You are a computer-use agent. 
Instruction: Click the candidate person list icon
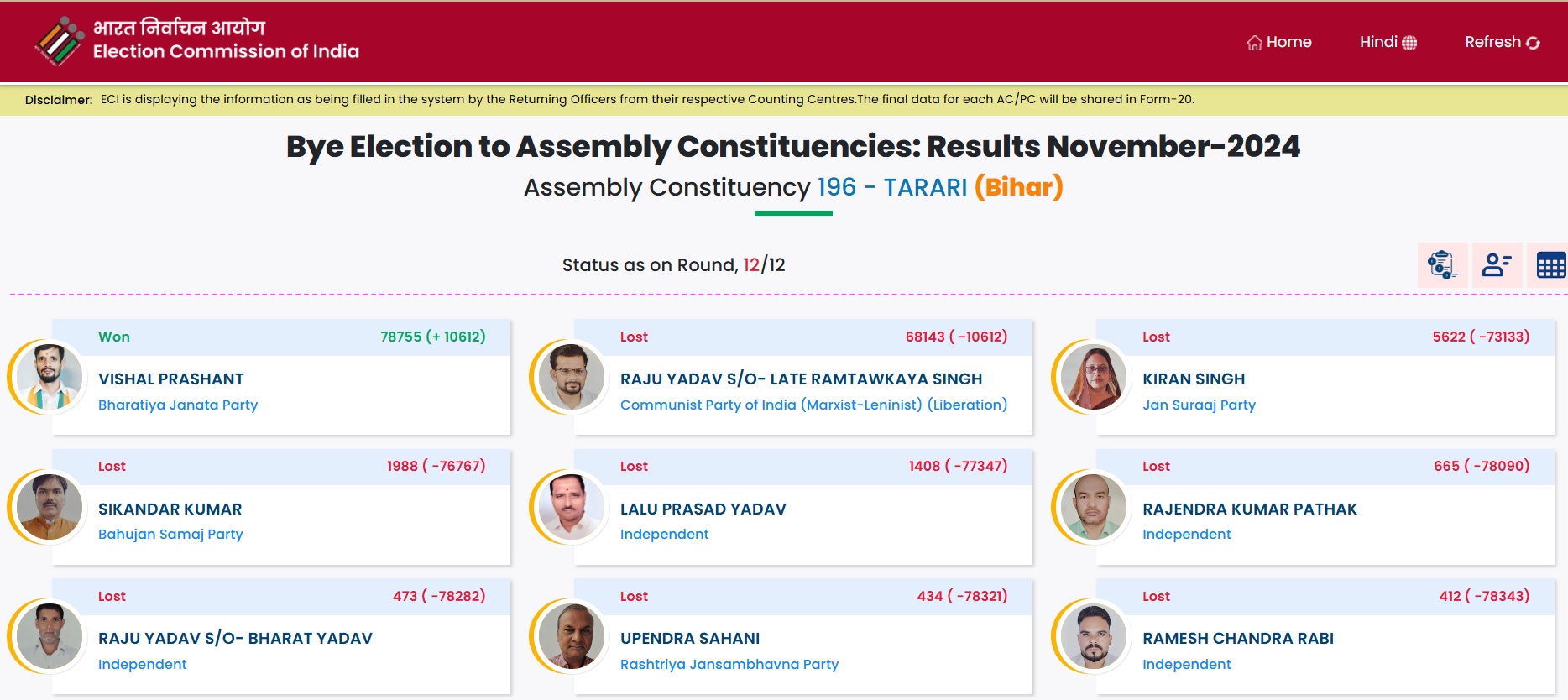[x=1496, y=265]
